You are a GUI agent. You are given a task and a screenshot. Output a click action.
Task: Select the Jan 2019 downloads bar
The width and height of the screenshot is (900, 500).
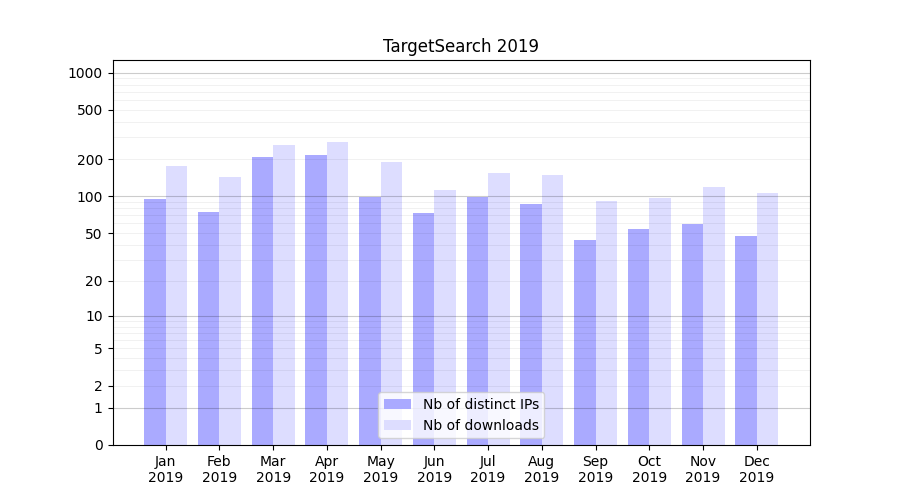(x=177, y=305)
